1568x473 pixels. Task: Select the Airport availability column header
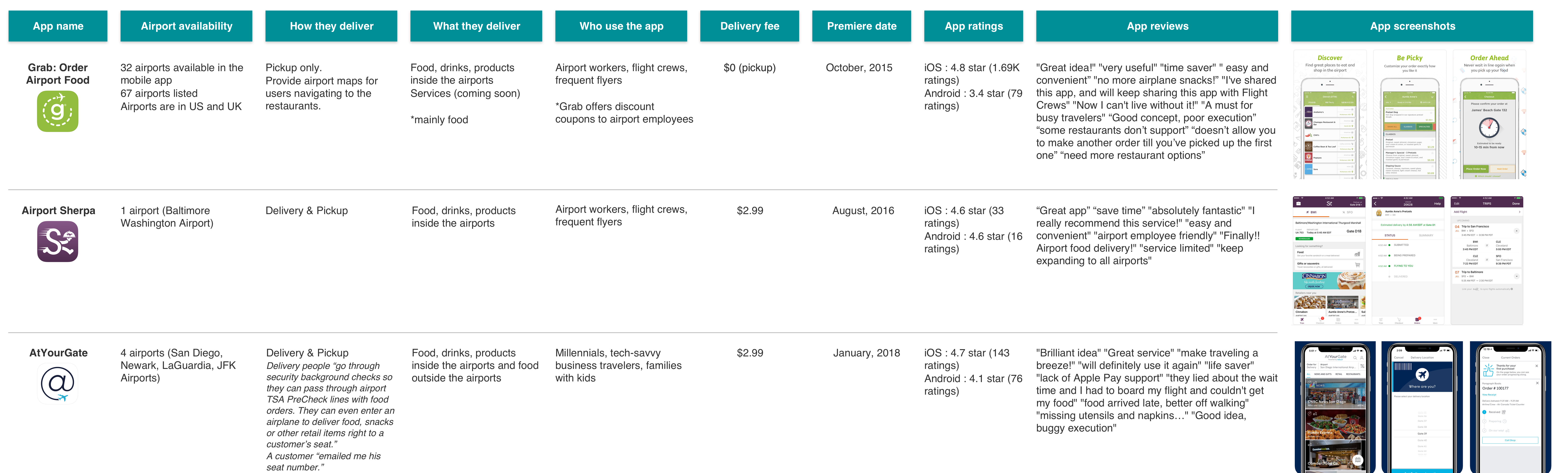pos(186,26)
